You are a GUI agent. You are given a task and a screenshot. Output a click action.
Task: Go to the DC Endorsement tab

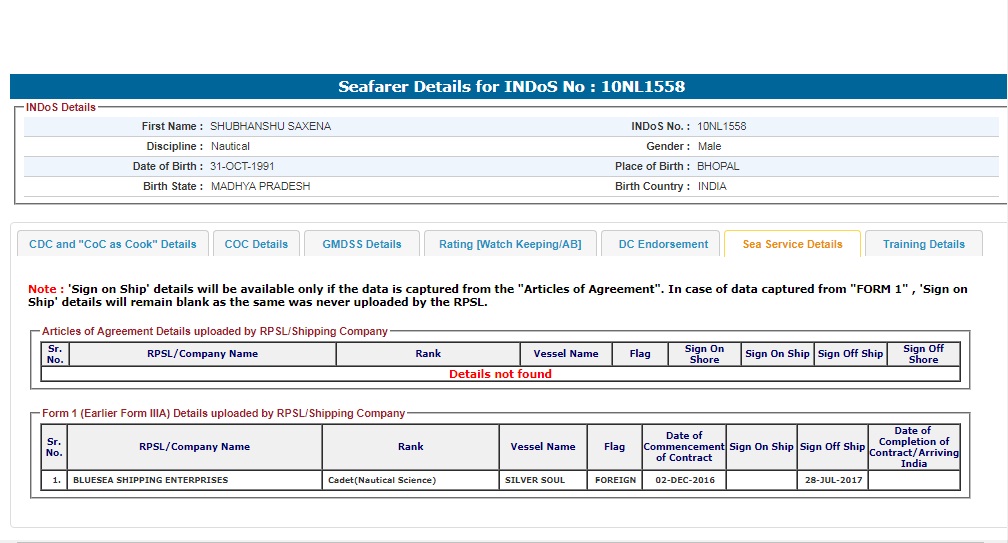tap(663, 244)
